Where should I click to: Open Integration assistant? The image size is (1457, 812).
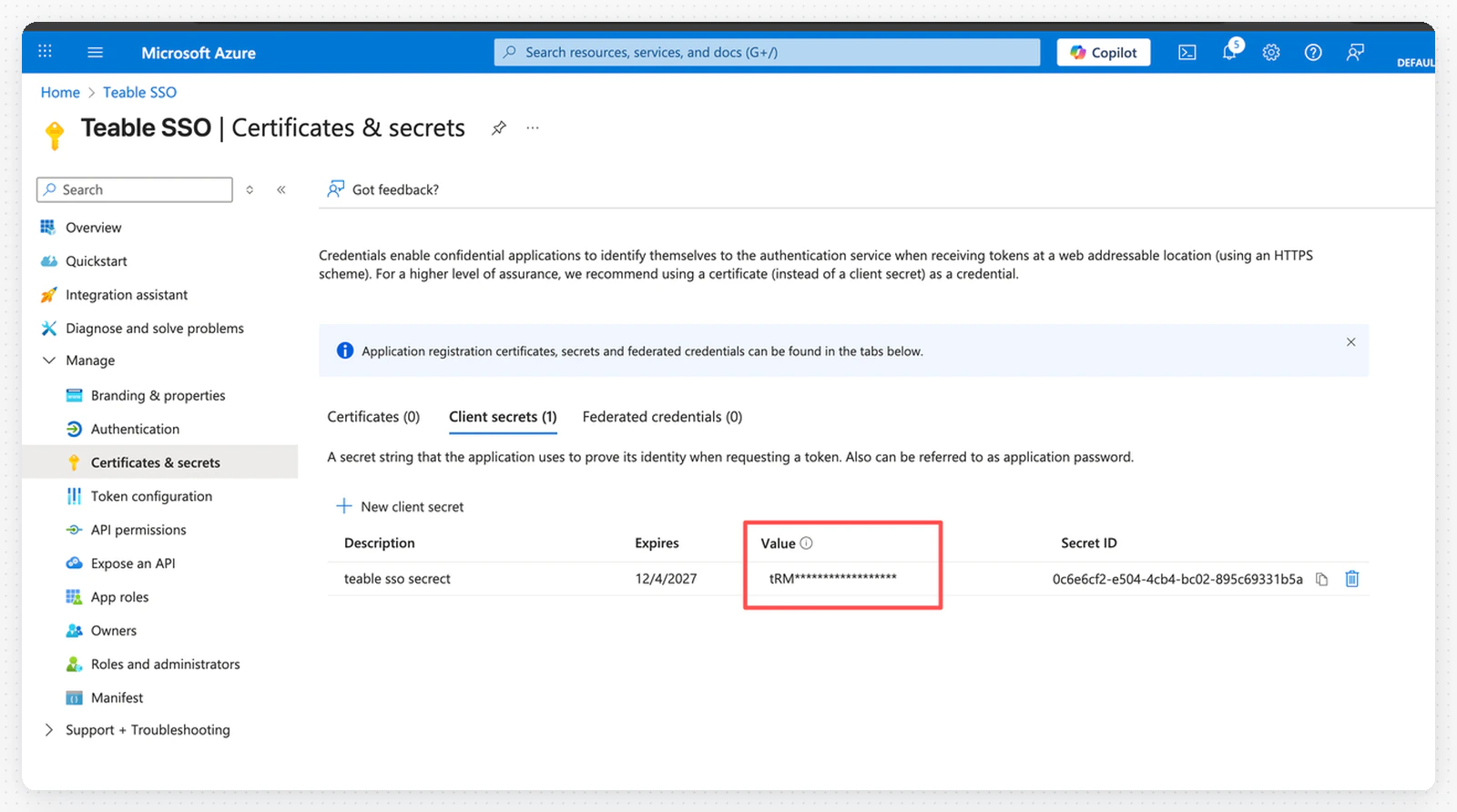127,295
